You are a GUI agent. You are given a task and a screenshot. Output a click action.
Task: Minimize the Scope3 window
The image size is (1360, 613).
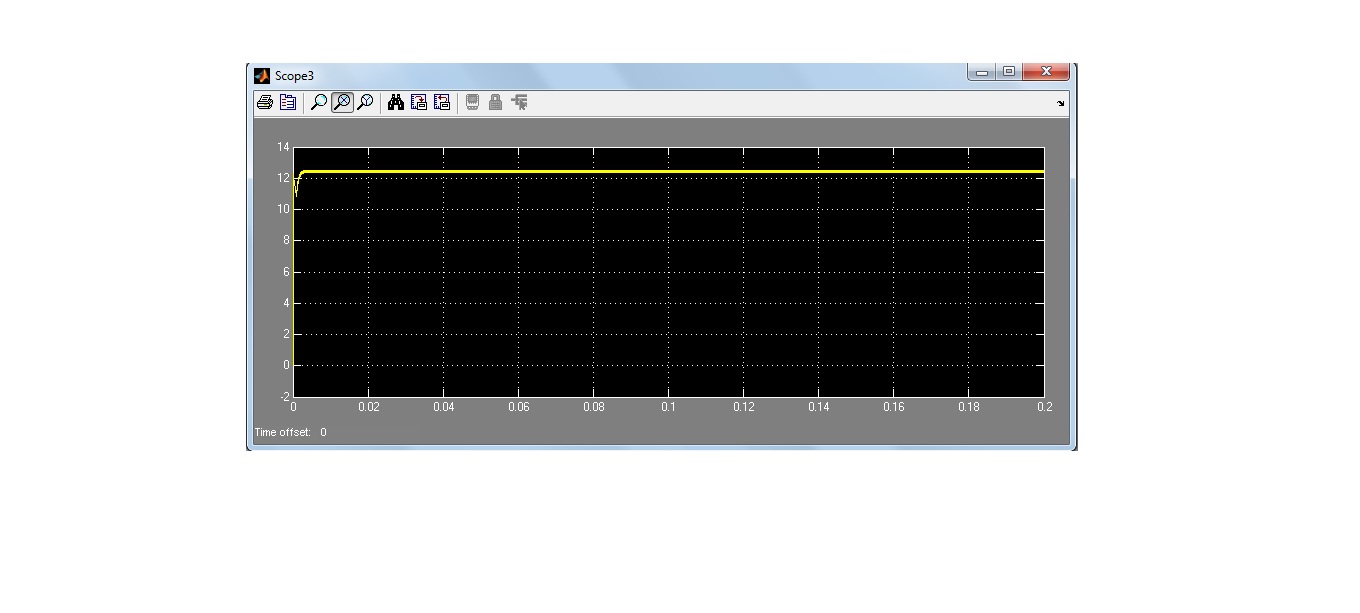(x=982, y=72)
